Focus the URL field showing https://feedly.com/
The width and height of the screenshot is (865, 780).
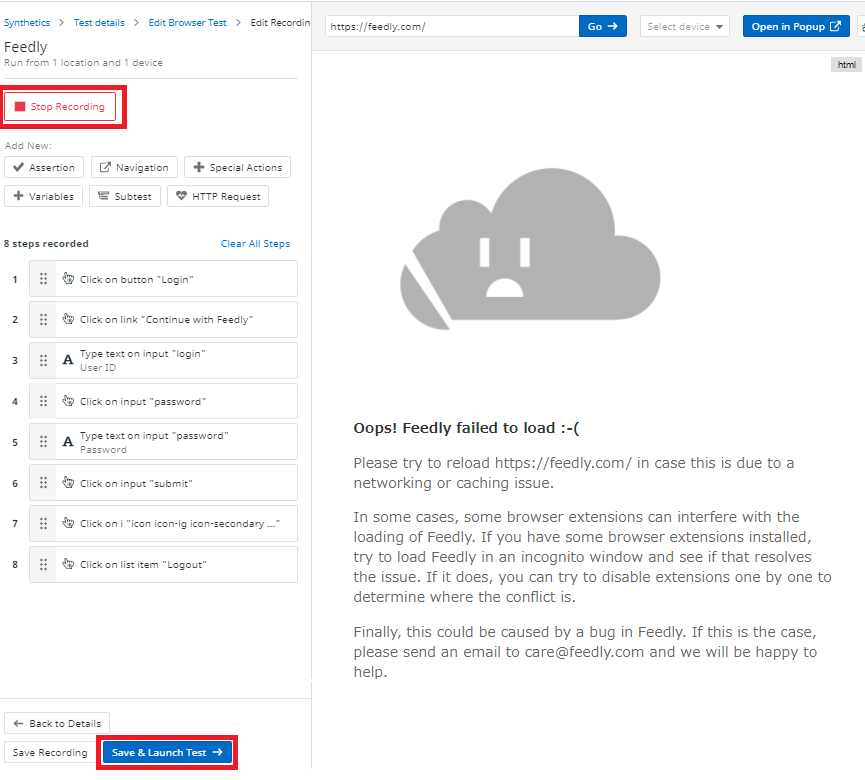452,26
